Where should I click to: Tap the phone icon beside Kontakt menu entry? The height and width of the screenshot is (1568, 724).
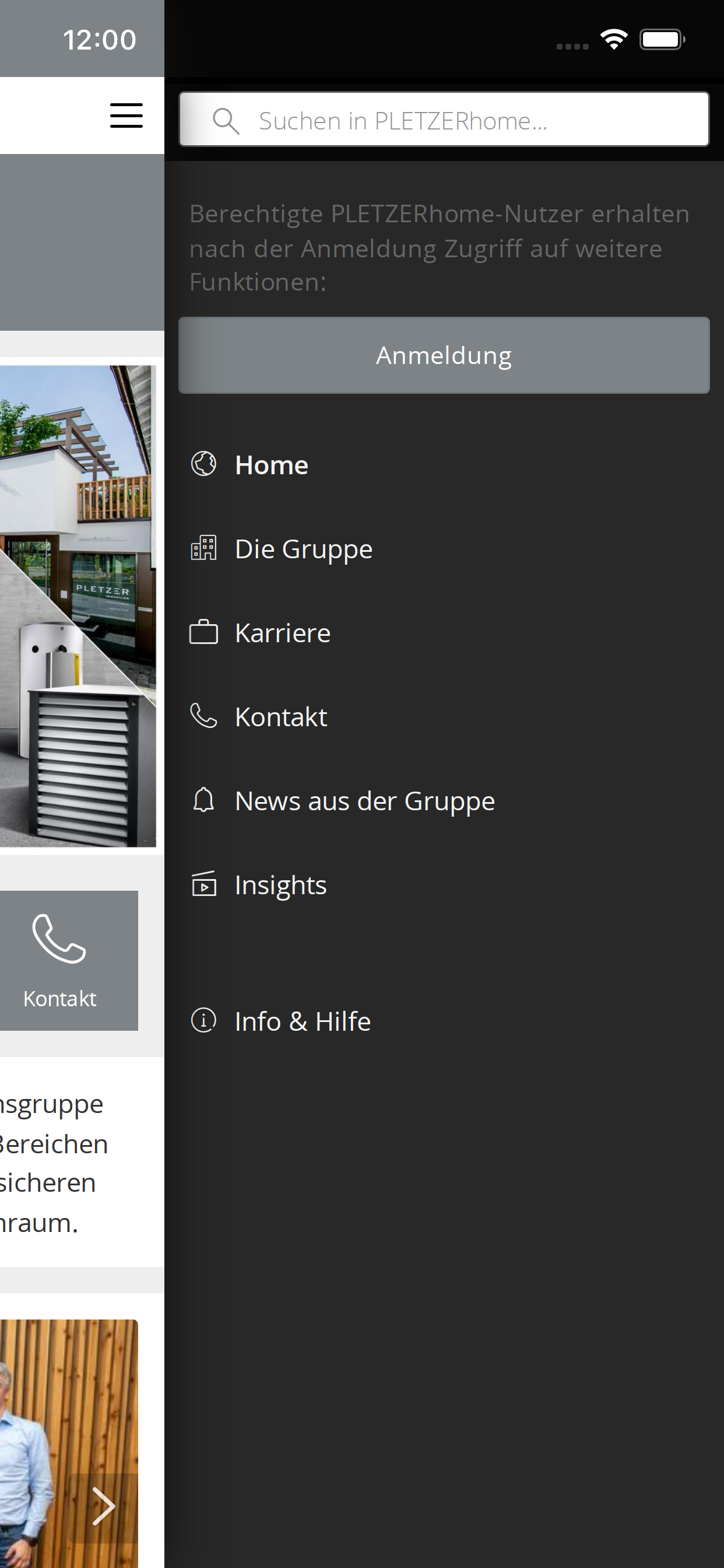click(204, 716)
